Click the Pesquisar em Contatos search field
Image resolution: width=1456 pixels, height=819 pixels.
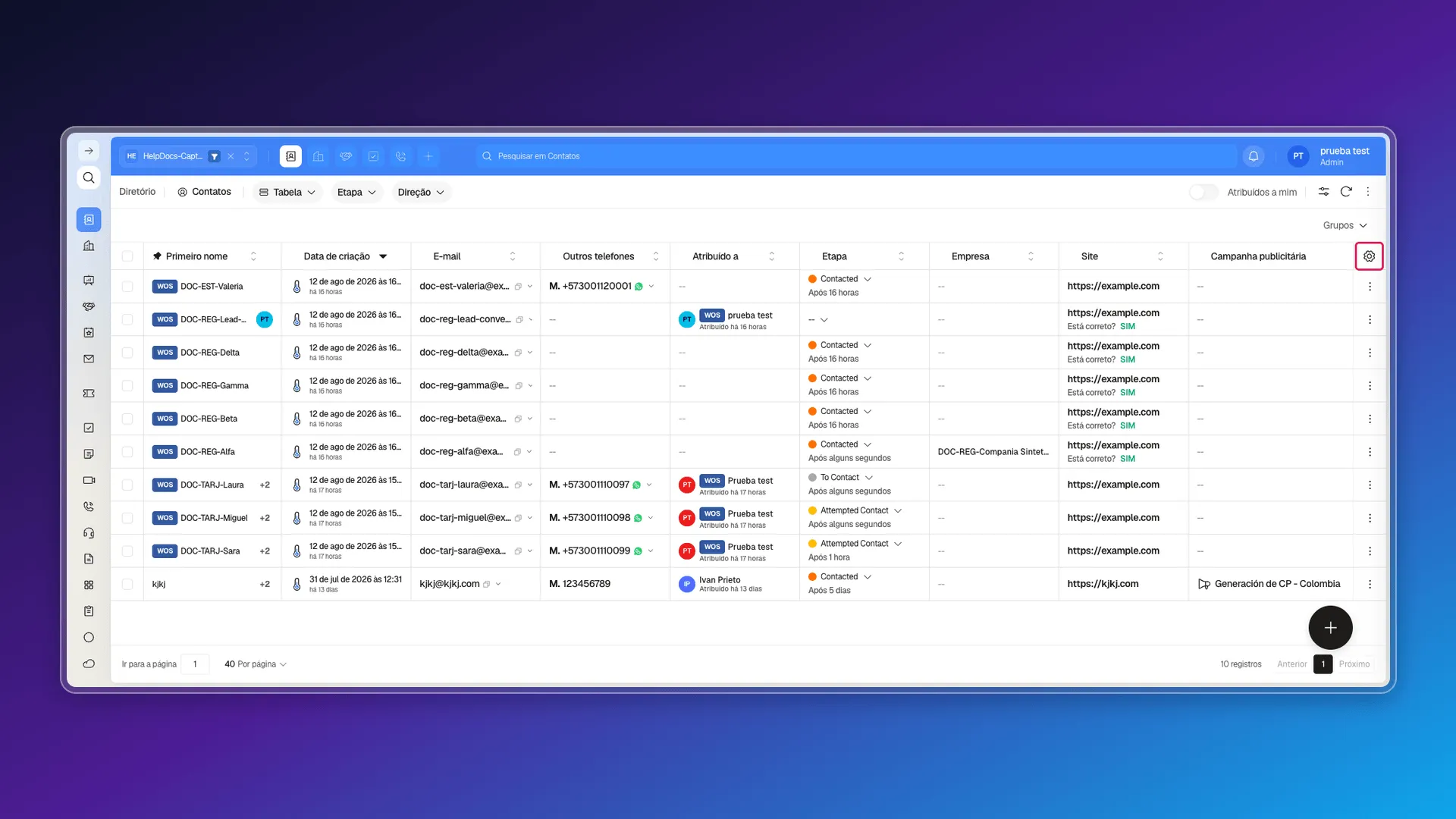point(855,156)
